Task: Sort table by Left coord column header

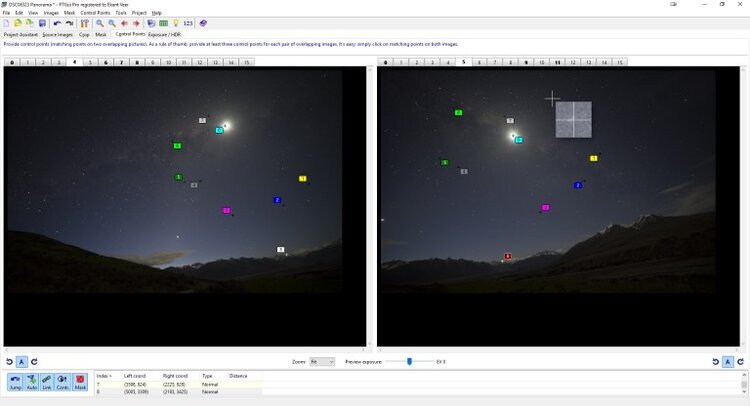Action: coord(135,376)
